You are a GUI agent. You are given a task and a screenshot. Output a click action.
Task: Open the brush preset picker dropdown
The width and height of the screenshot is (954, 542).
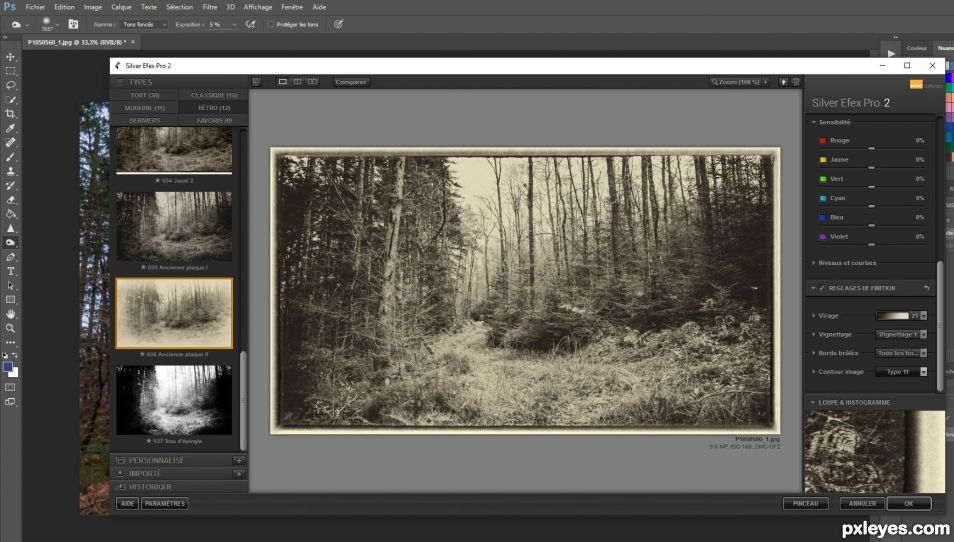(57, 25)
